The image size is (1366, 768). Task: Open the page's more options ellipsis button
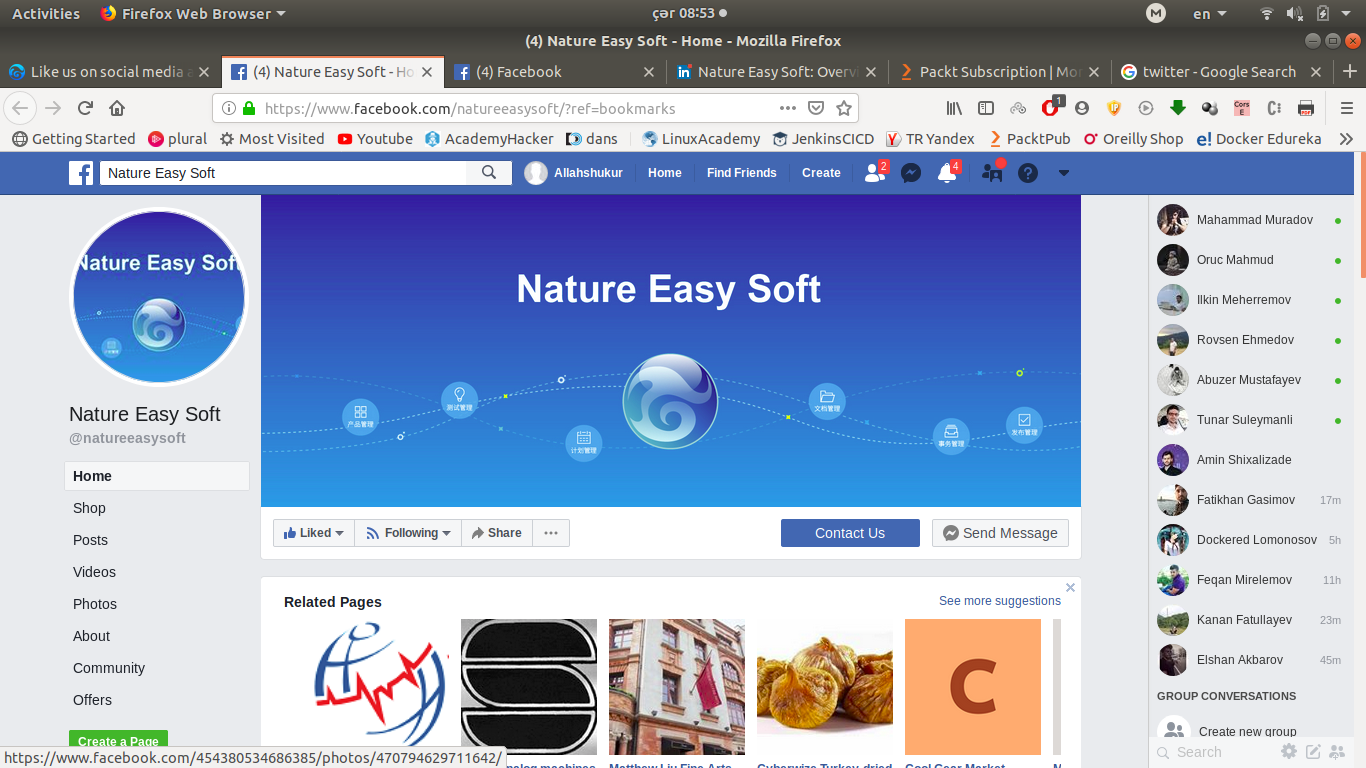[551, 533]
